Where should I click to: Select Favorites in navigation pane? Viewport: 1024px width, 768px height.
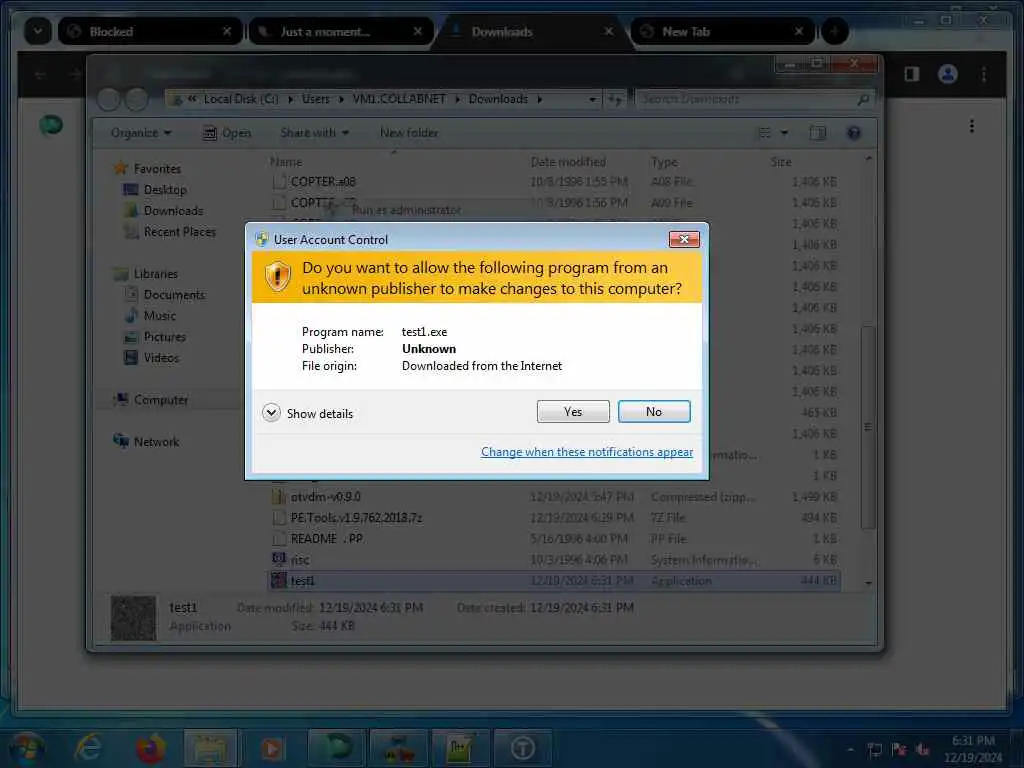157,168
